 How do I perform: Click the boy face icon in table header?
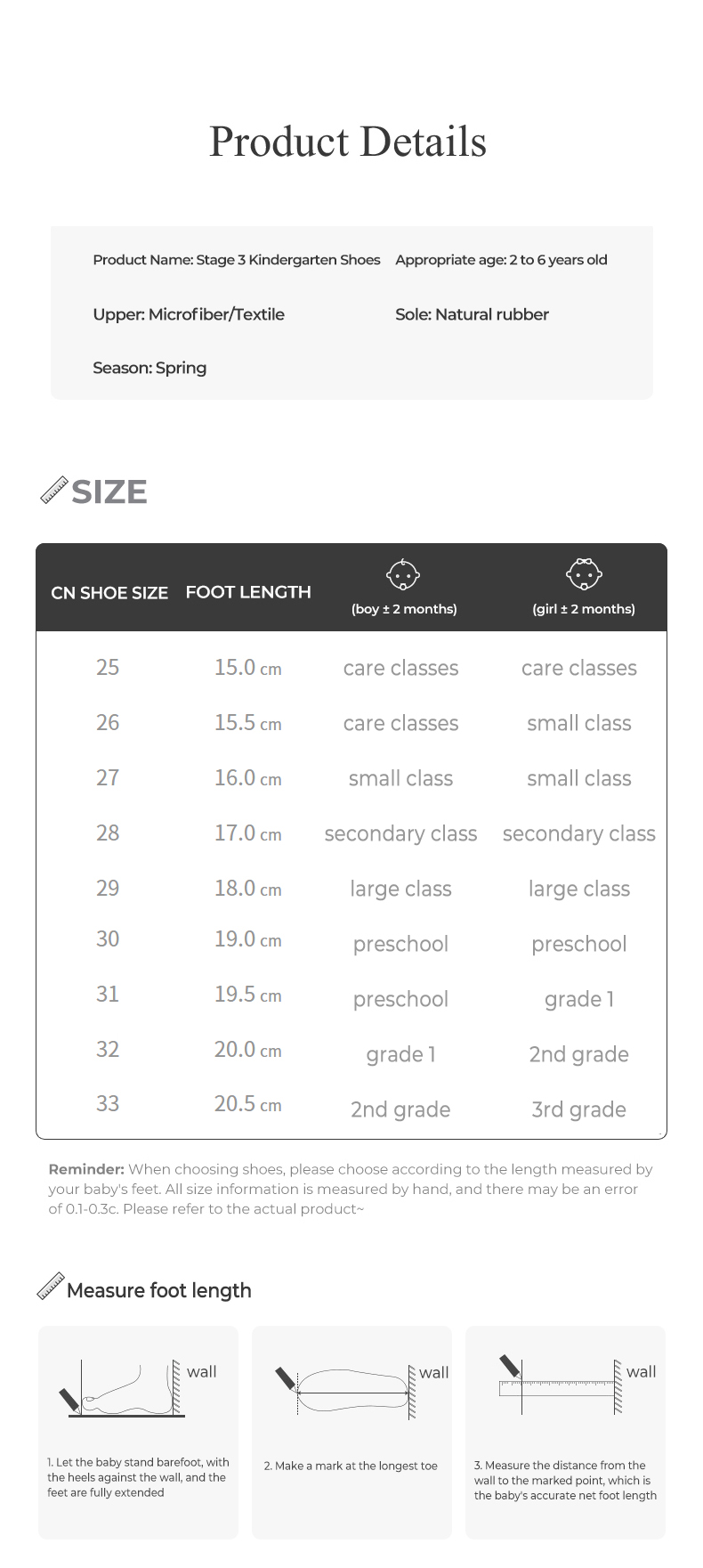(403, 575)
